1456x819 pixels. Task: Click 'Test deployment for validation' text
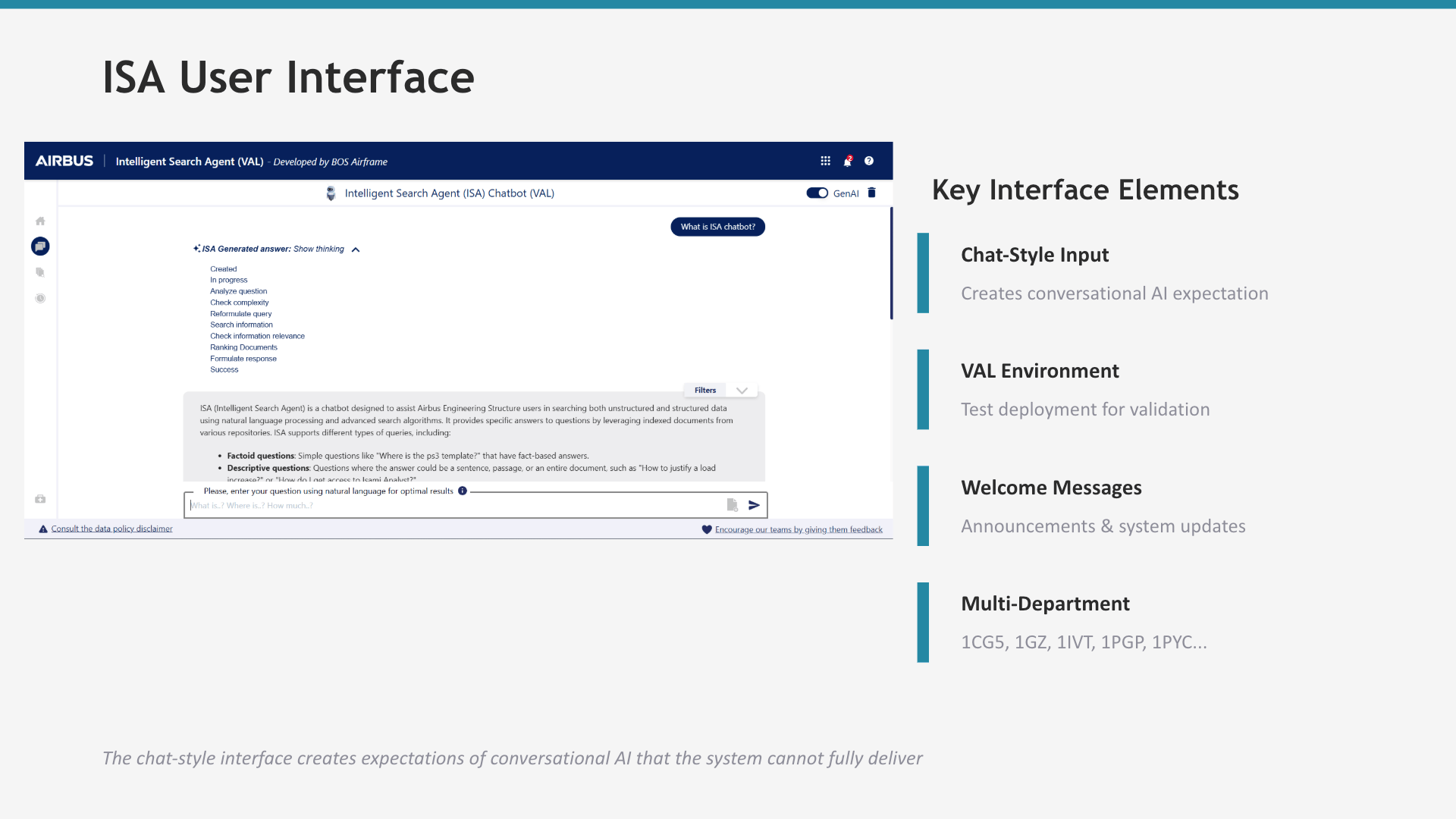1085,409
